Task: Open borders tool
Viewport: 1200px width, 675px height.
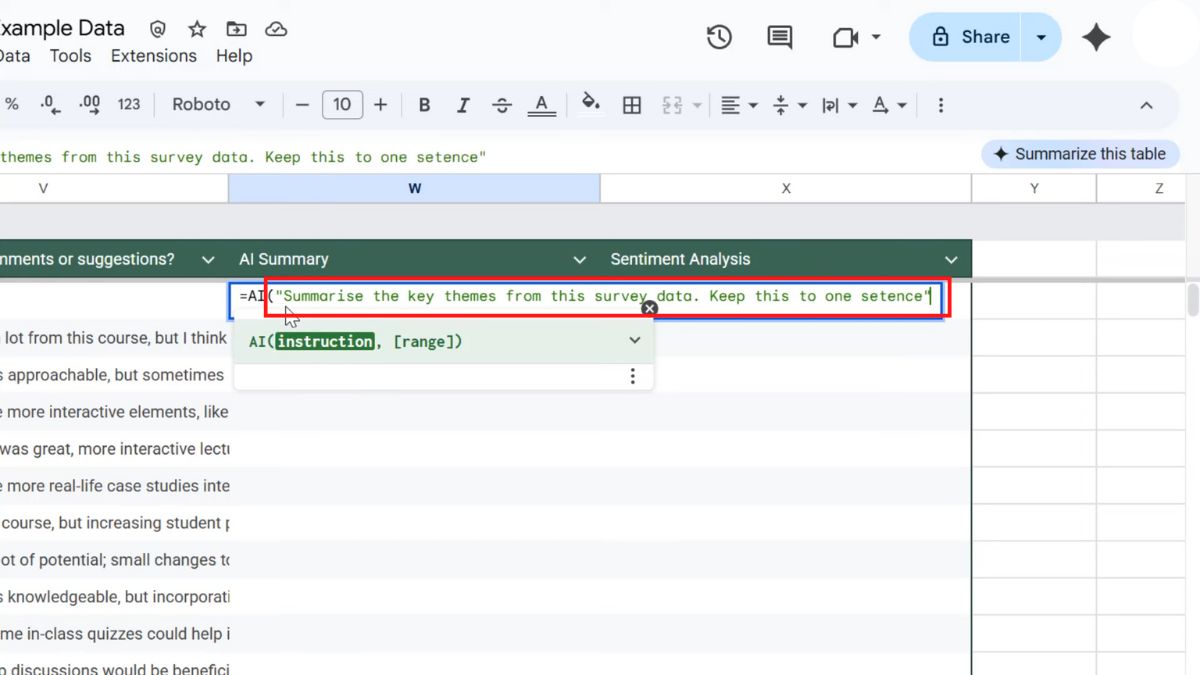Action: pyautogui.click(x=632, y=105)
